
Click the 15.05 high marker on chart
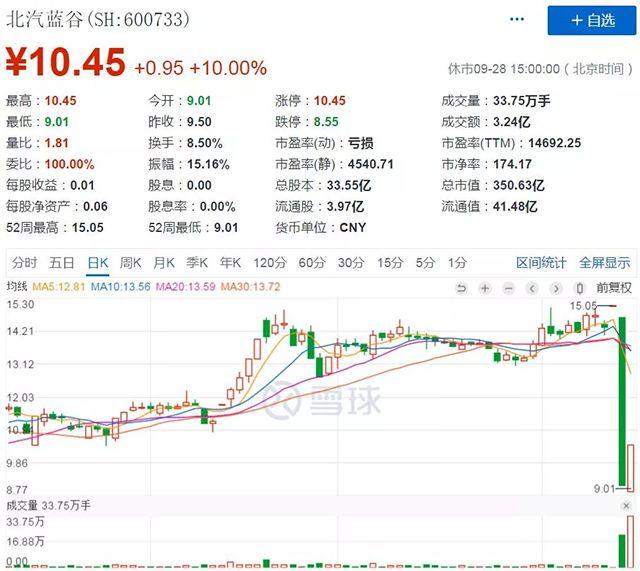pyautogui.click(x=583, y=306)
